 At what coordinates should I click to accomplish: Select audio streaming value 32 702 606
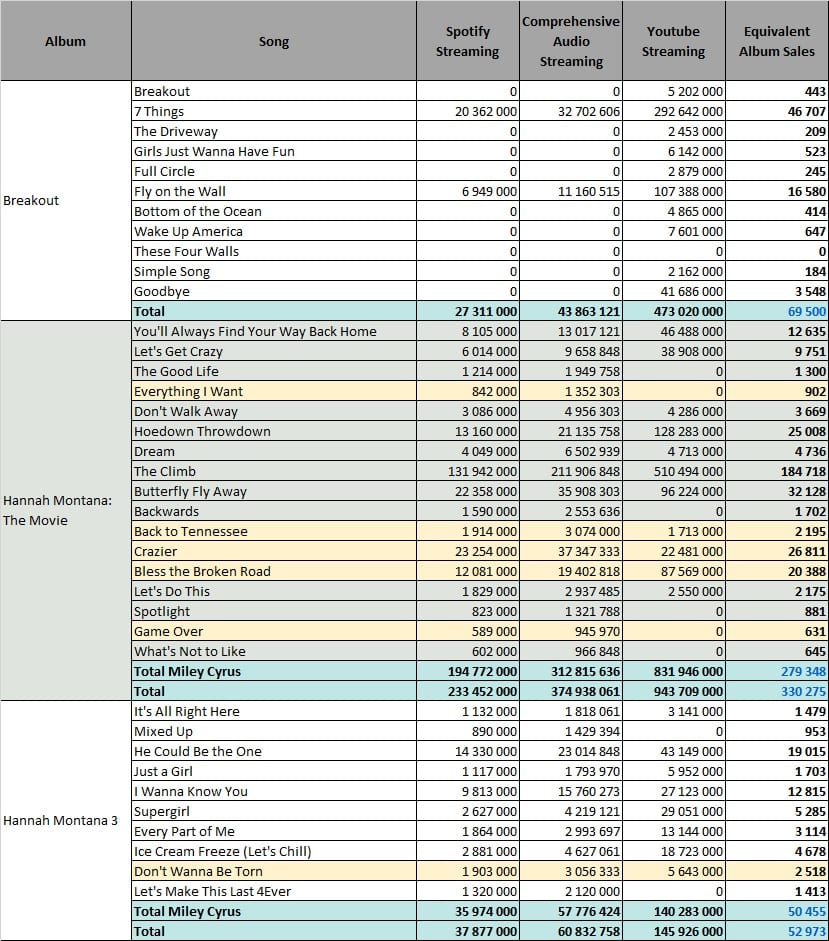click(x=571, y=111)
